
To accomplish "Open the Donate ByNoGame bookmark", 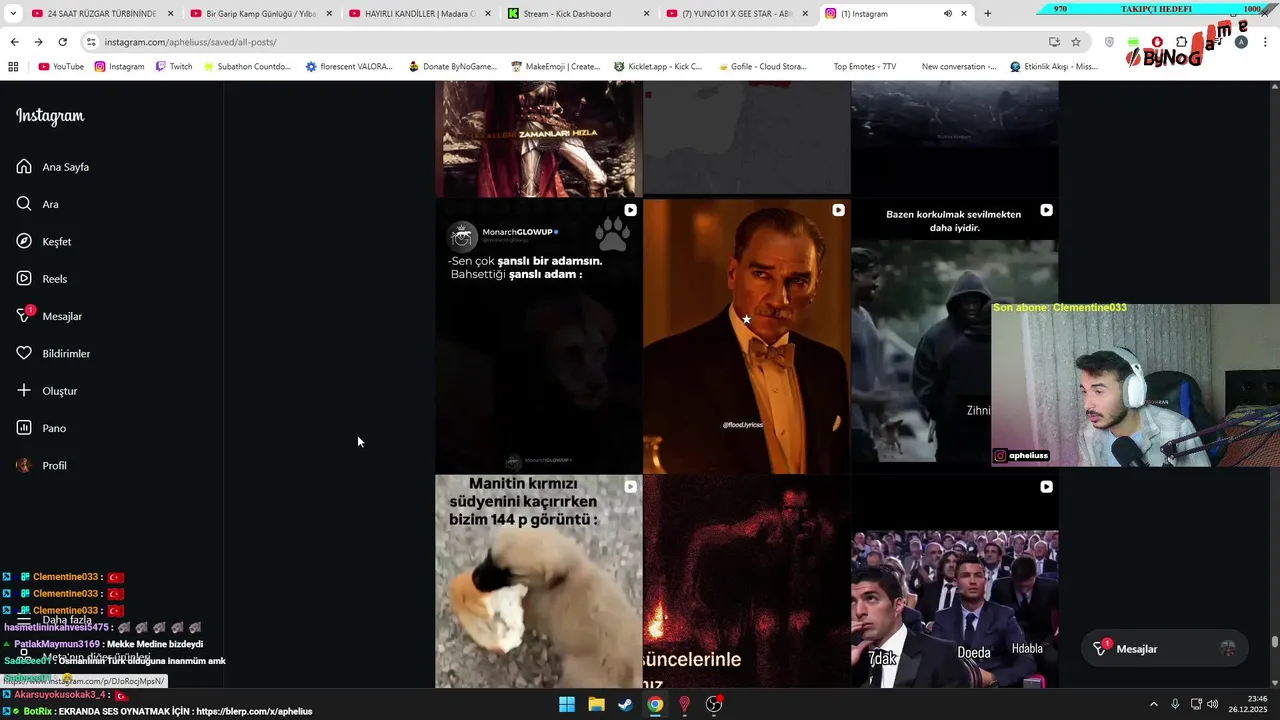I will (x=452, y=66).
